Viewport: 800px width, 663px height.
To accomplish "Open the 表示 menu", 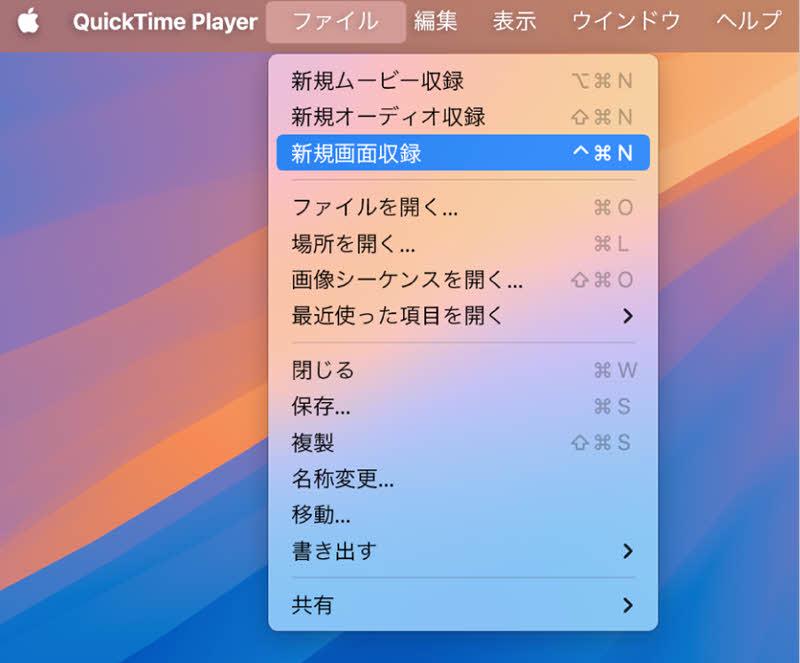I will pyautogui.click(x=514, y=22).
